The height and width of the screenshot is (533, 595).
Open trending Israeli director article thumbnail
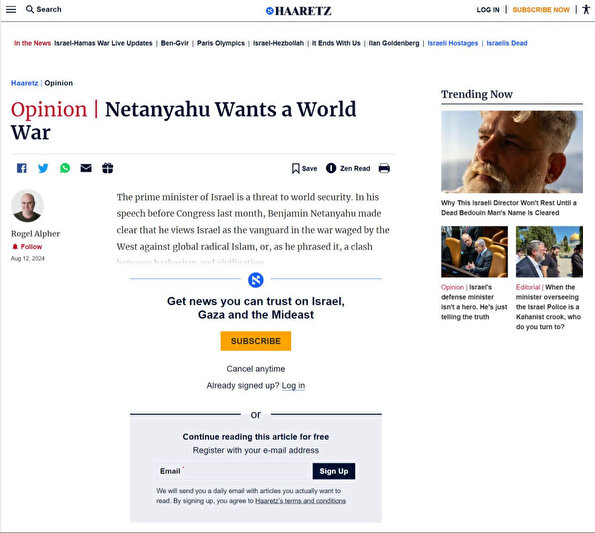point(512,152)
